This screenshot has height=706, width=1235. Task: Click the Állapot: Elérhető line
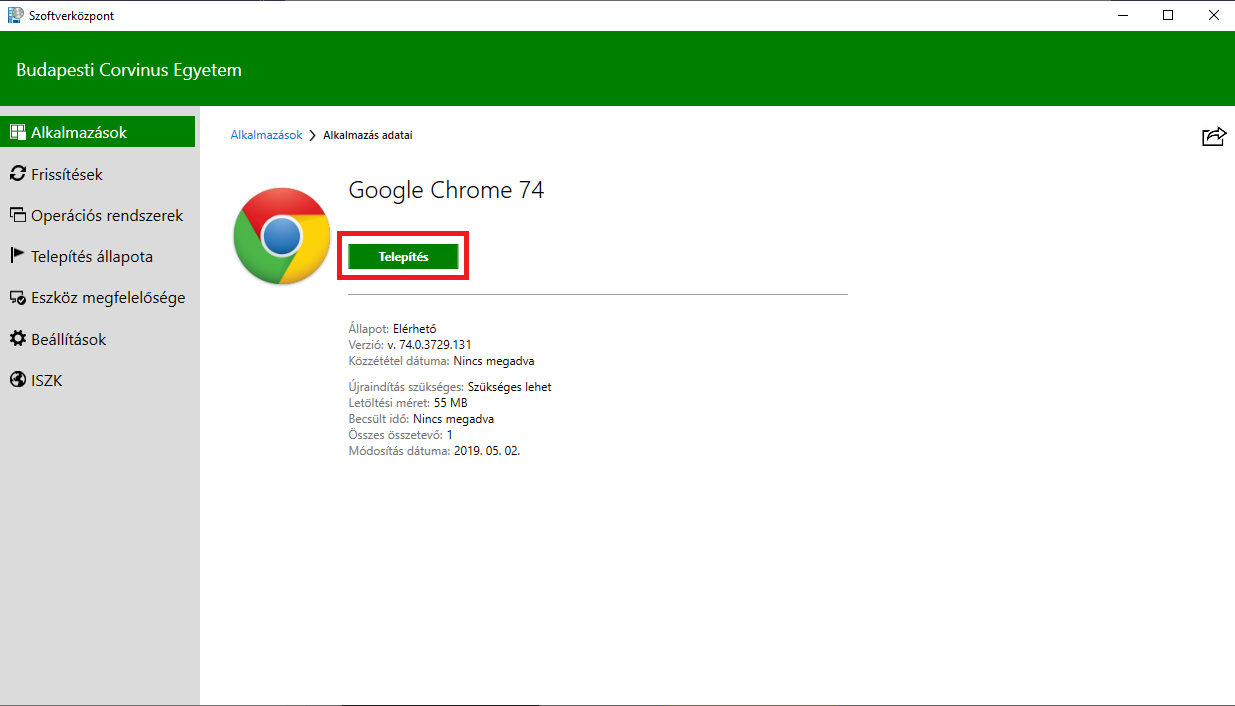pos(392,329)
